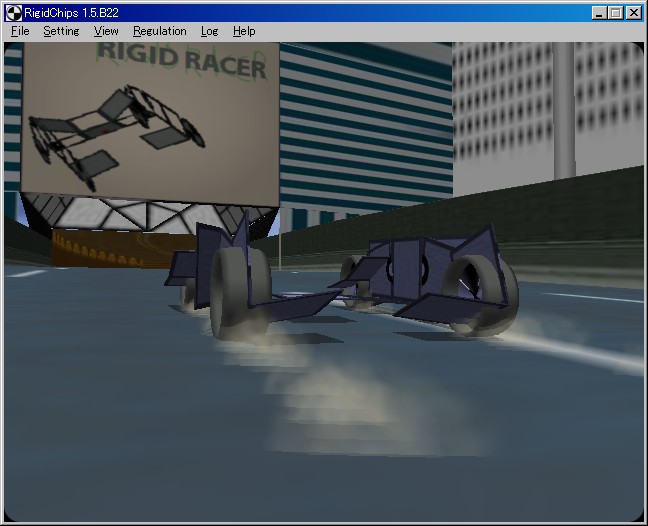The width and height of the screenshot is (648, 526).
Task: Open the Log menu
Action: 209,31
